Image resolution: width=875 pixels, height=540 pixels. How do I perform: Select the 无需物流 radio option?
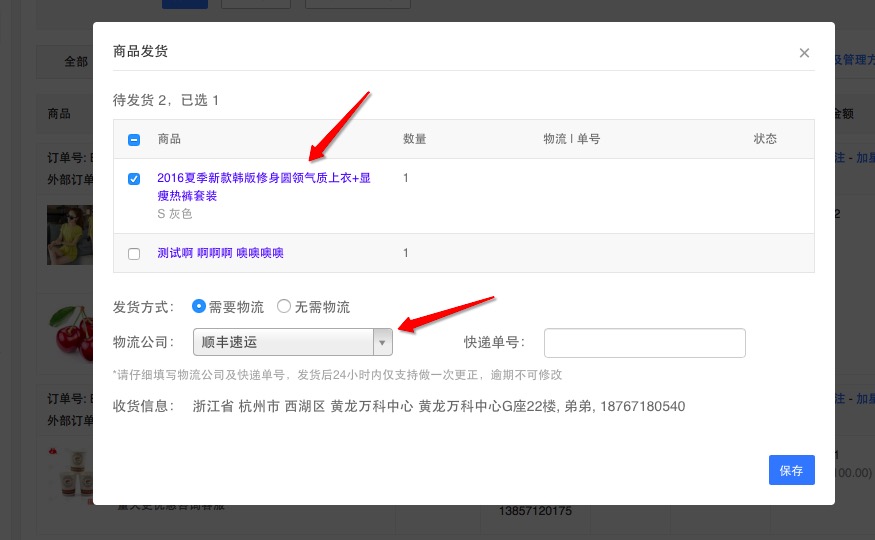click(283, 306)
